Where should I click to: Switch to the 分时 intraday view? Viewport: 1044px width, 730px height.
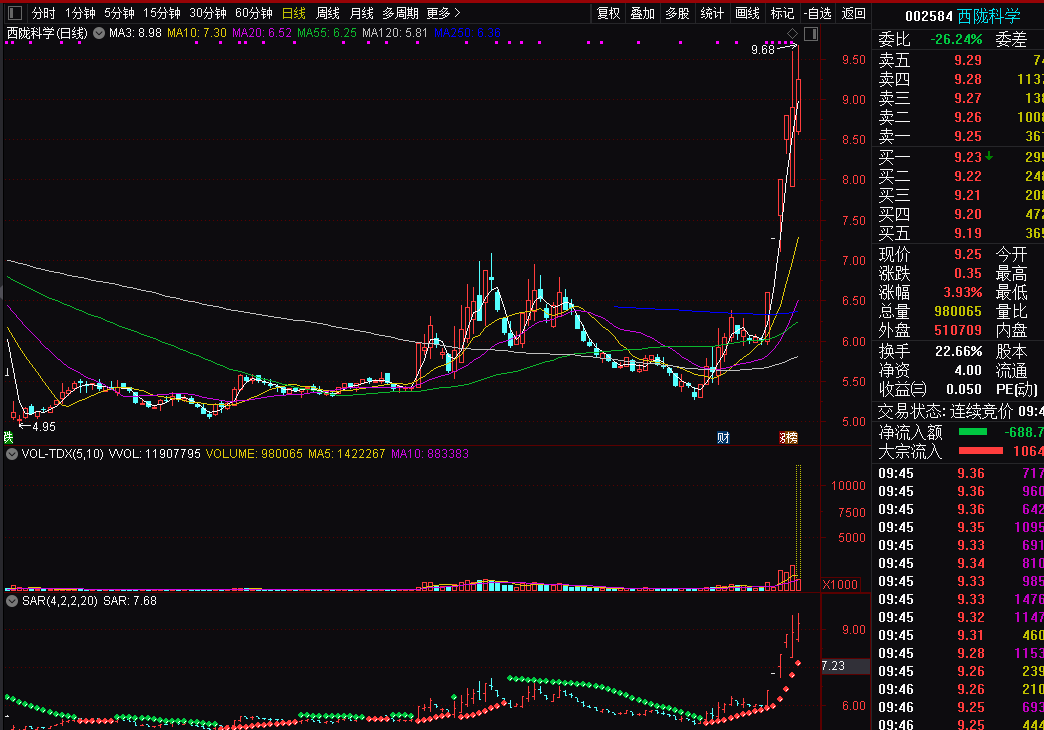[43, 13]
